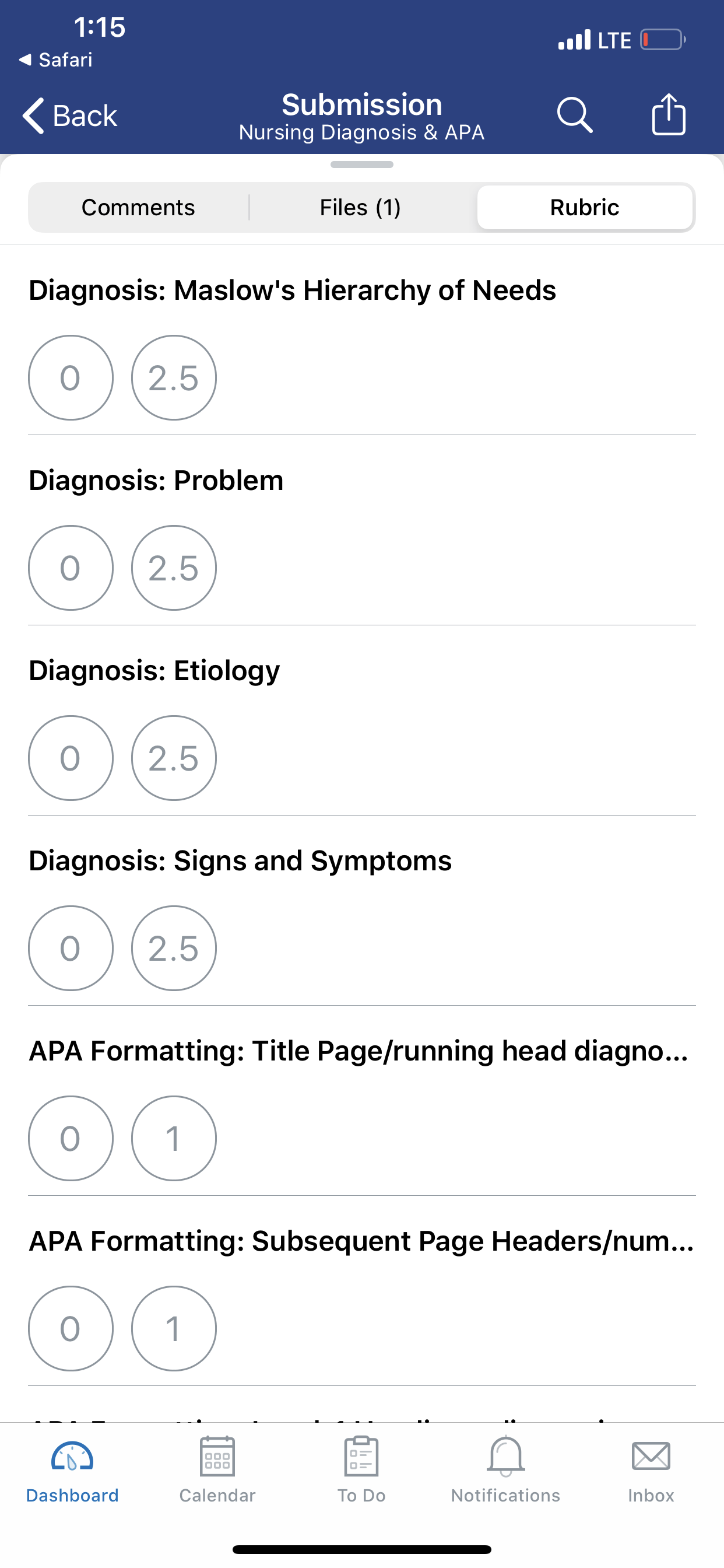Open the share icon in header

coord(669,114)
